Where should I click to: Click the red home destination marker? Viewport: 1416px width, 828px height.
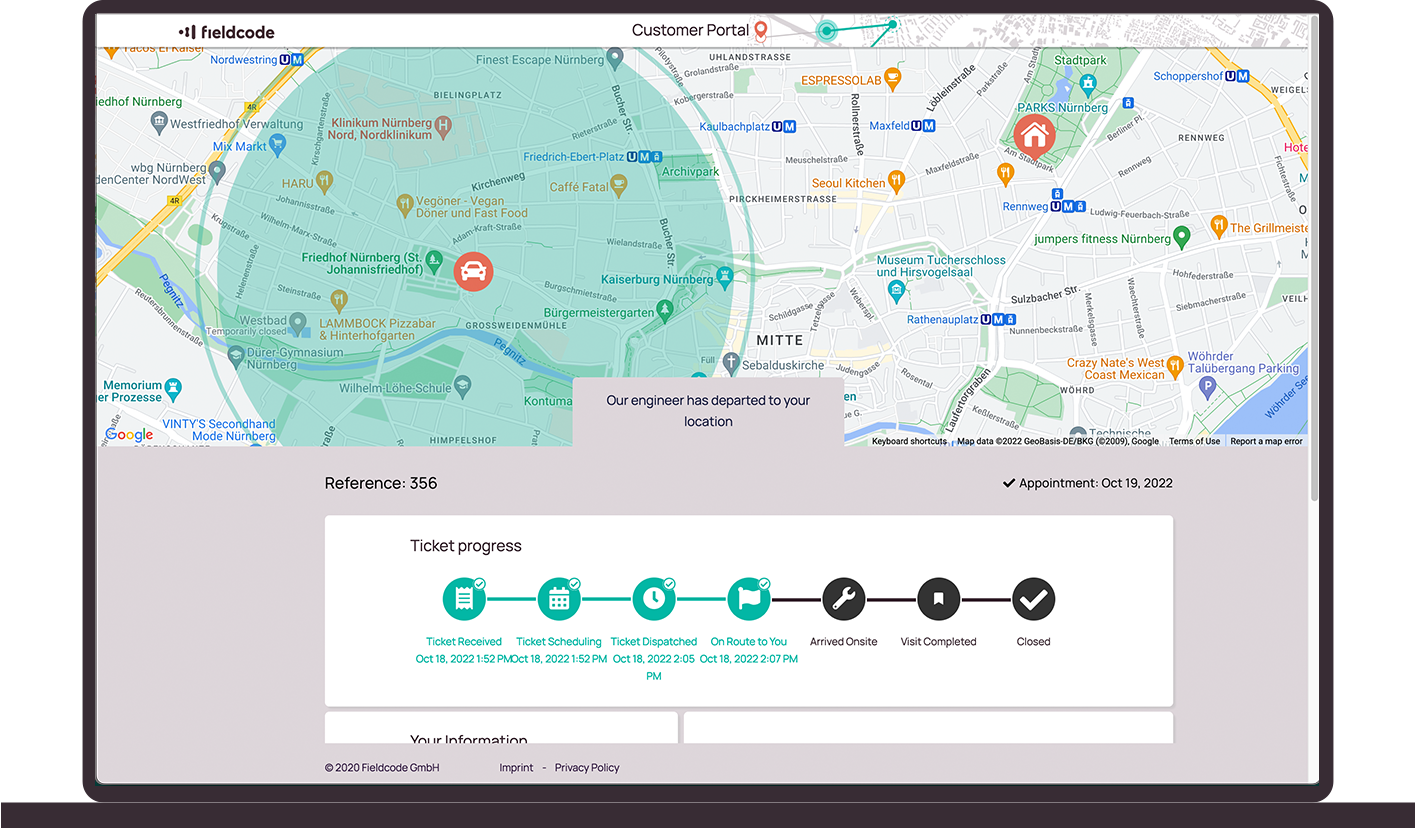tap(1034, 133)
